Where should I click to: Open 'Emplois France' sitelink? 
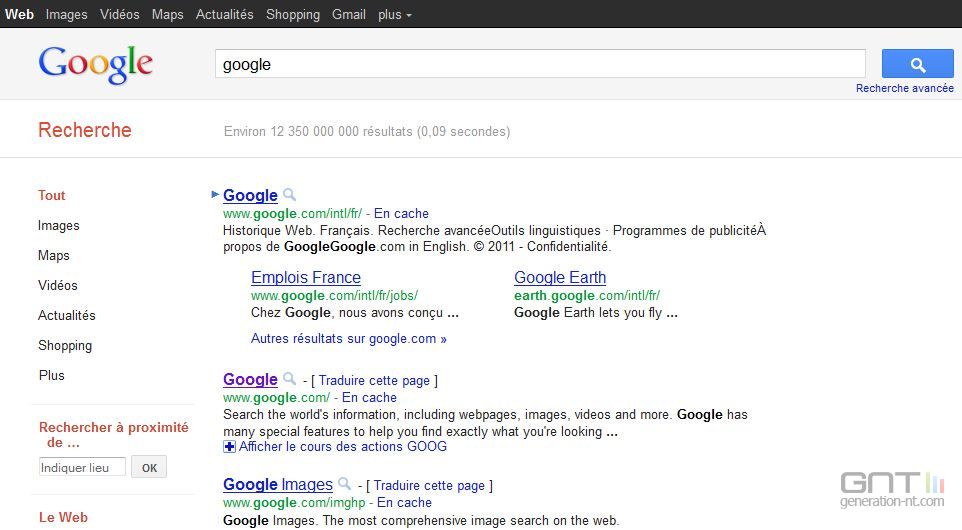click(x=305, y=277)
